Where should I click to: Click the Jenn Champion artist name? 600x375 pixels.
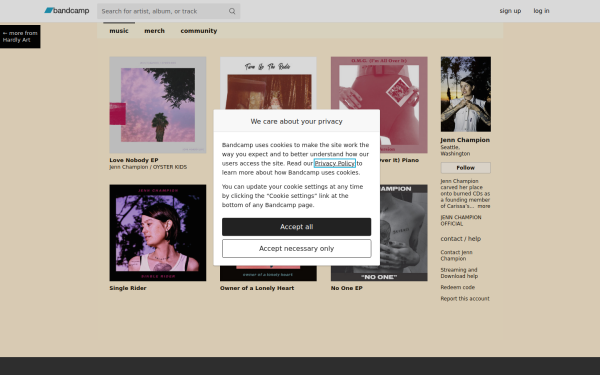tap(465, 140)
